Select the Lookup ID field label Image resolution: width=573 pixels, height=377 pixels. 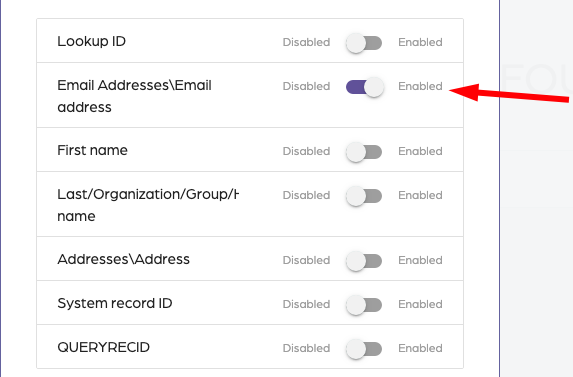coord(91,41)
